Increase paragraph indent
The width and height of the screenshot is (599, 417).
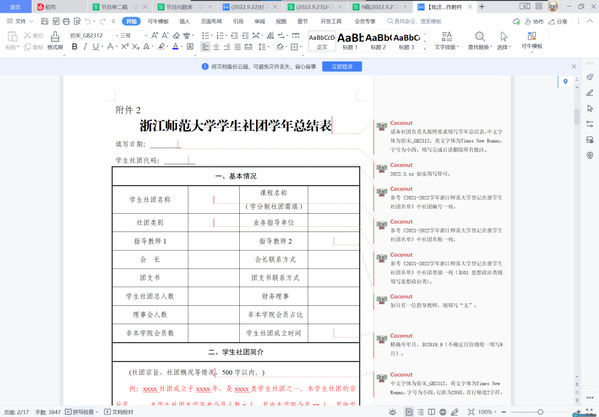click(245, 36)
